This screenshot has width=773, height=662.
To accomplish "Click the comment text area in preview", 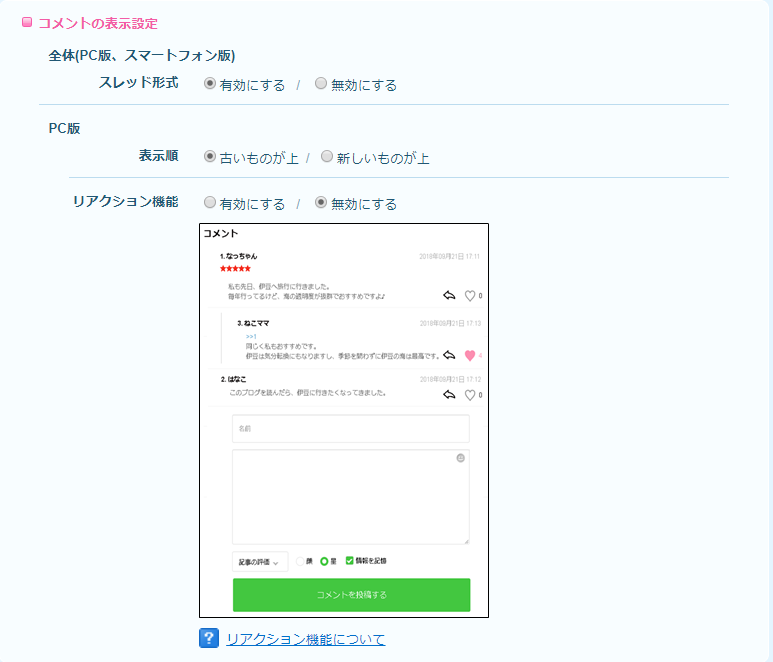I will click(351, 497).
